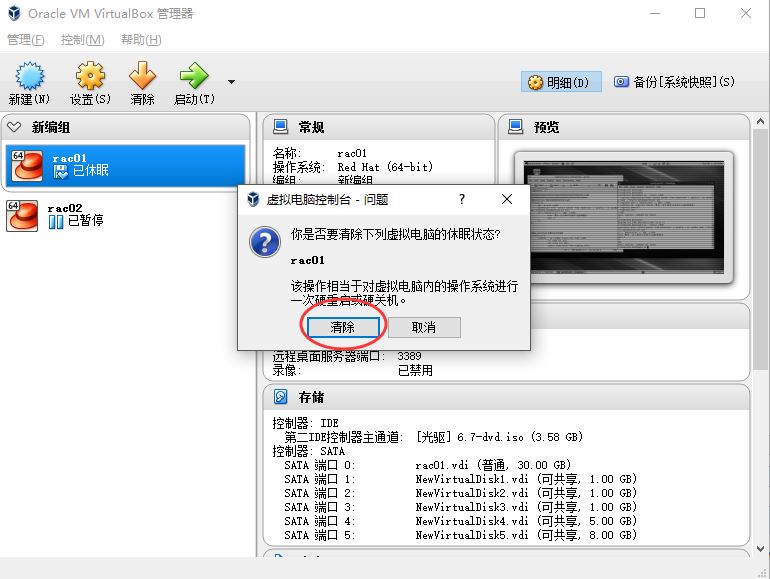
Task: Click the NewVirtualDisk2.vdi entry
Action: [x=526, y=493]
